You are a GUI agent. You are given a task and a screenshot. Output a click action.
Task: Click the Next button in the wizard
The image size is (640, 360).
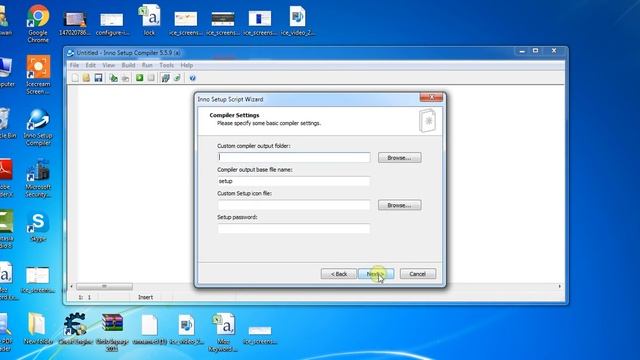[x=376, y=274]
